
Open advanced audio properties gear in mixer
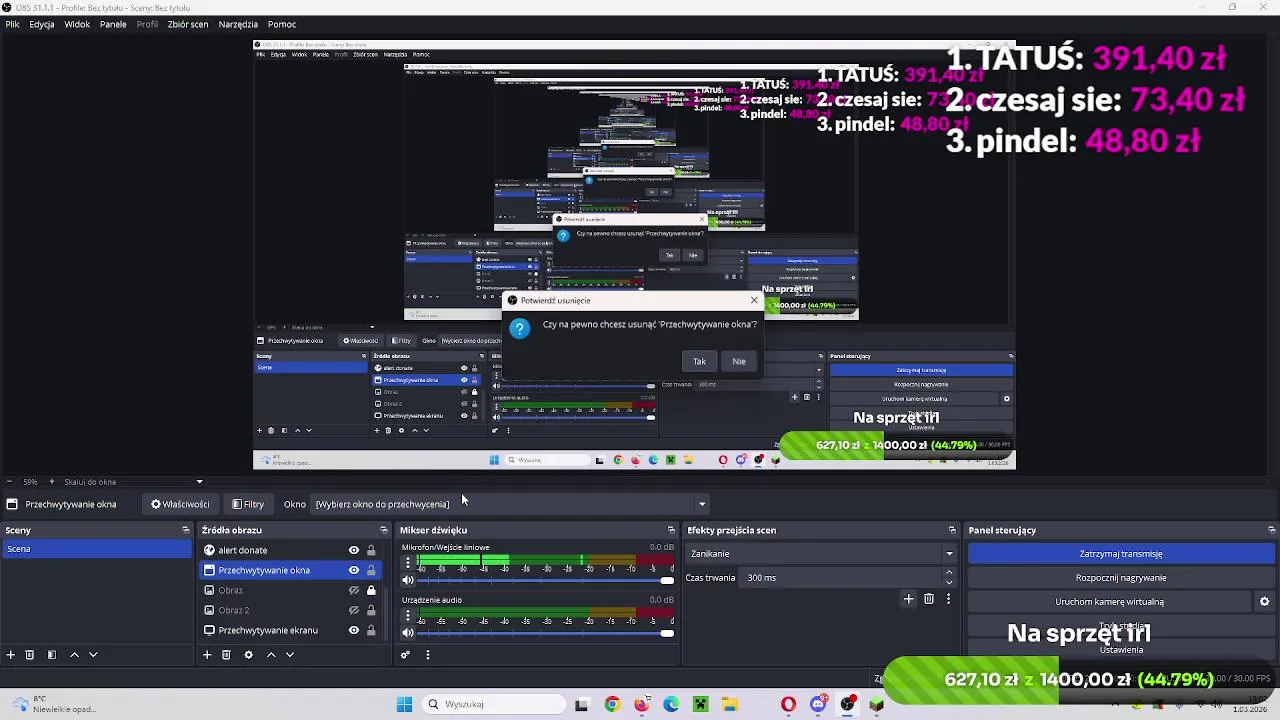point(405,655)
